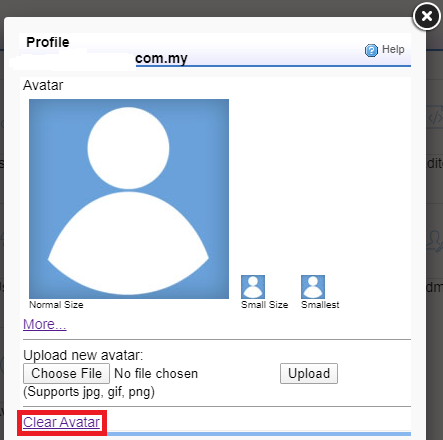Select the Small Size avatar thumbnail
Image resolution: width=443 pixels, height=440 pixels.
coord(253,287)
